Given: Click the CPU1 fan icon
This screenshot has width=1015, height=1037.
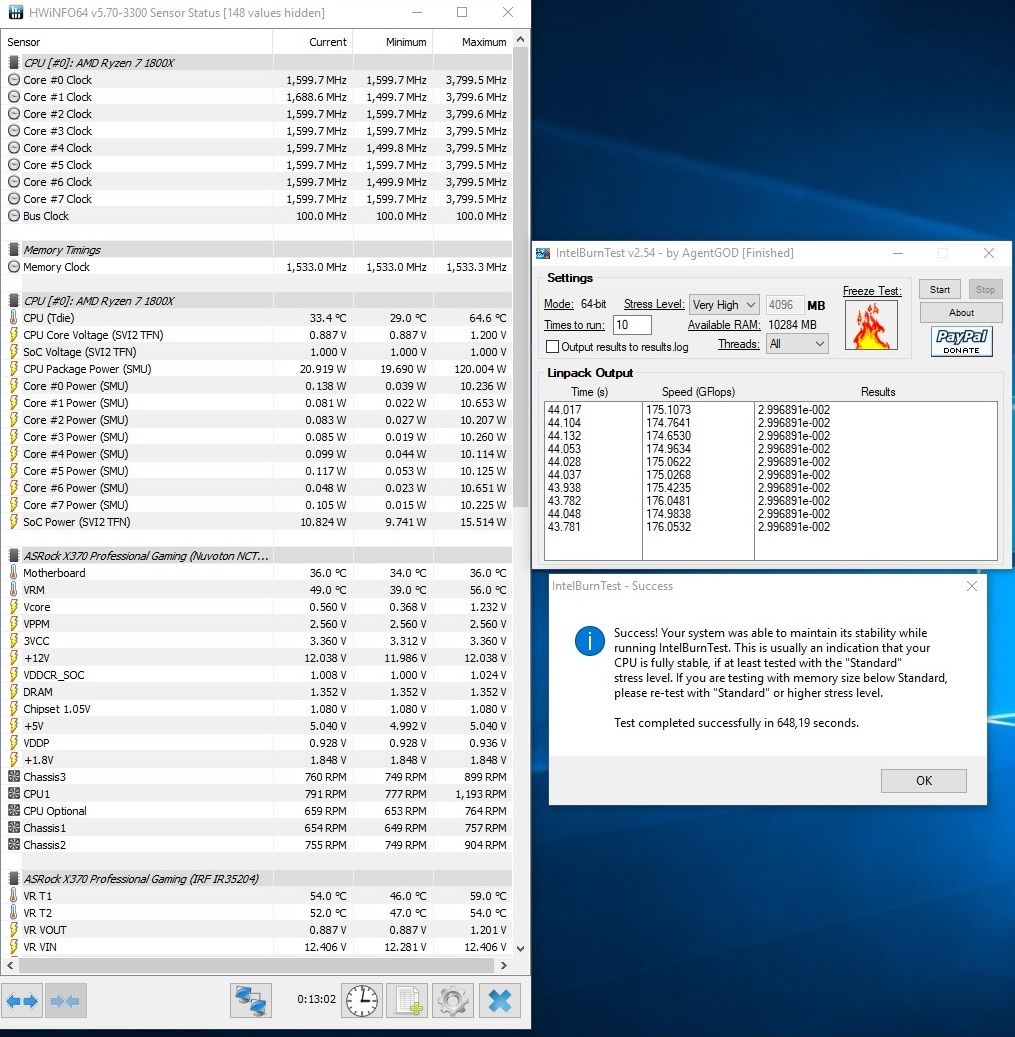Looking at the screenshot, I should click(14, 794).
